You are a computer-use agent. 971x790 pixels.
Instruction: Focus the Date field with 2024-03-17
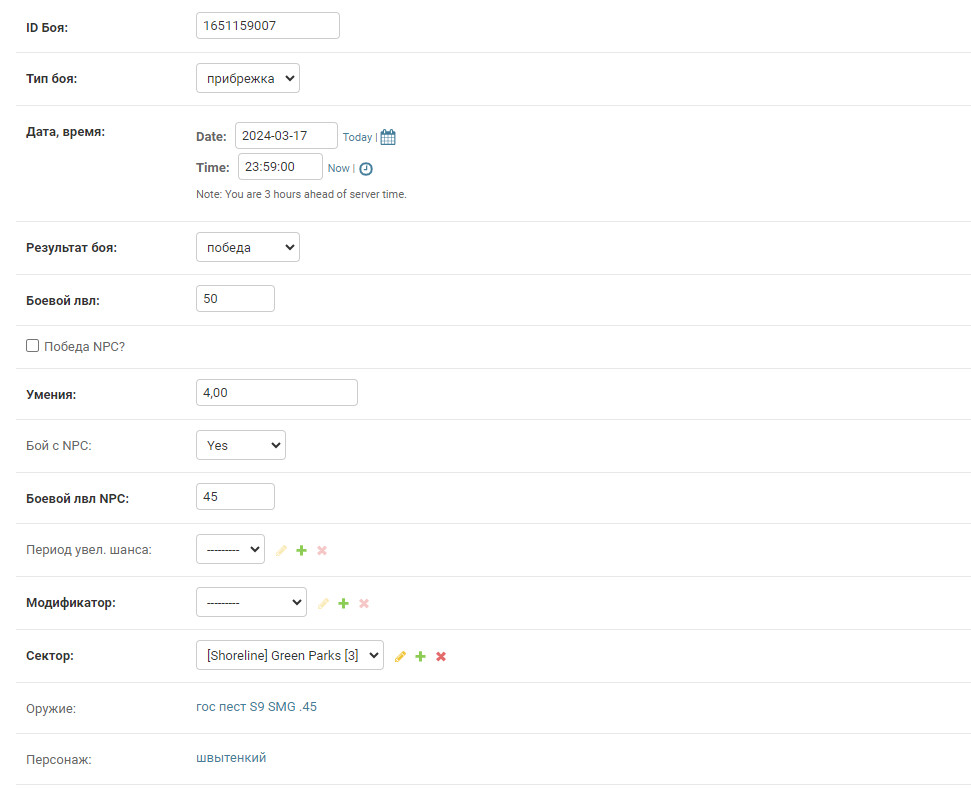[286, 136]
